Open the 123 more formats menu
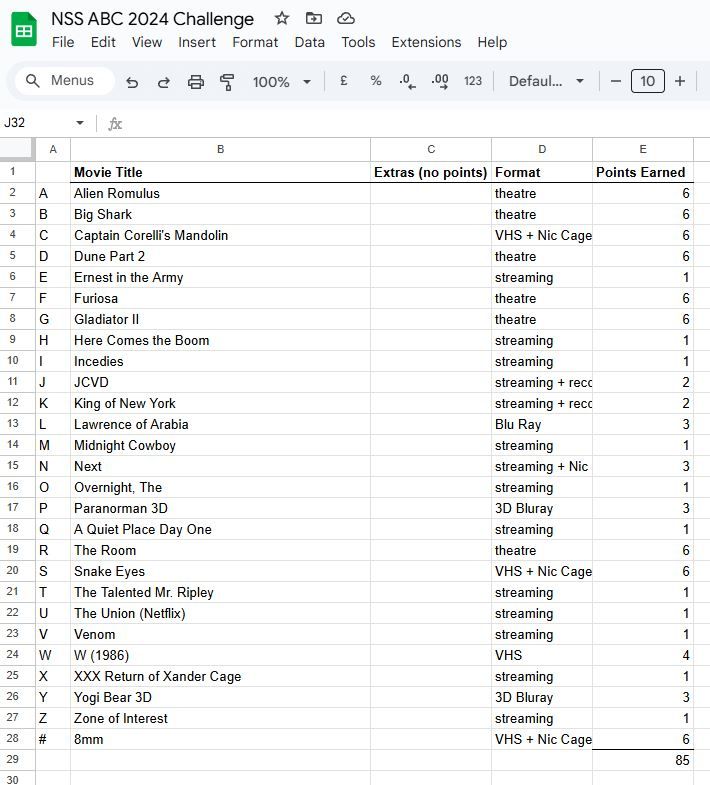The height and width of the screenshot is (785, 710). (x=473, y=81)
